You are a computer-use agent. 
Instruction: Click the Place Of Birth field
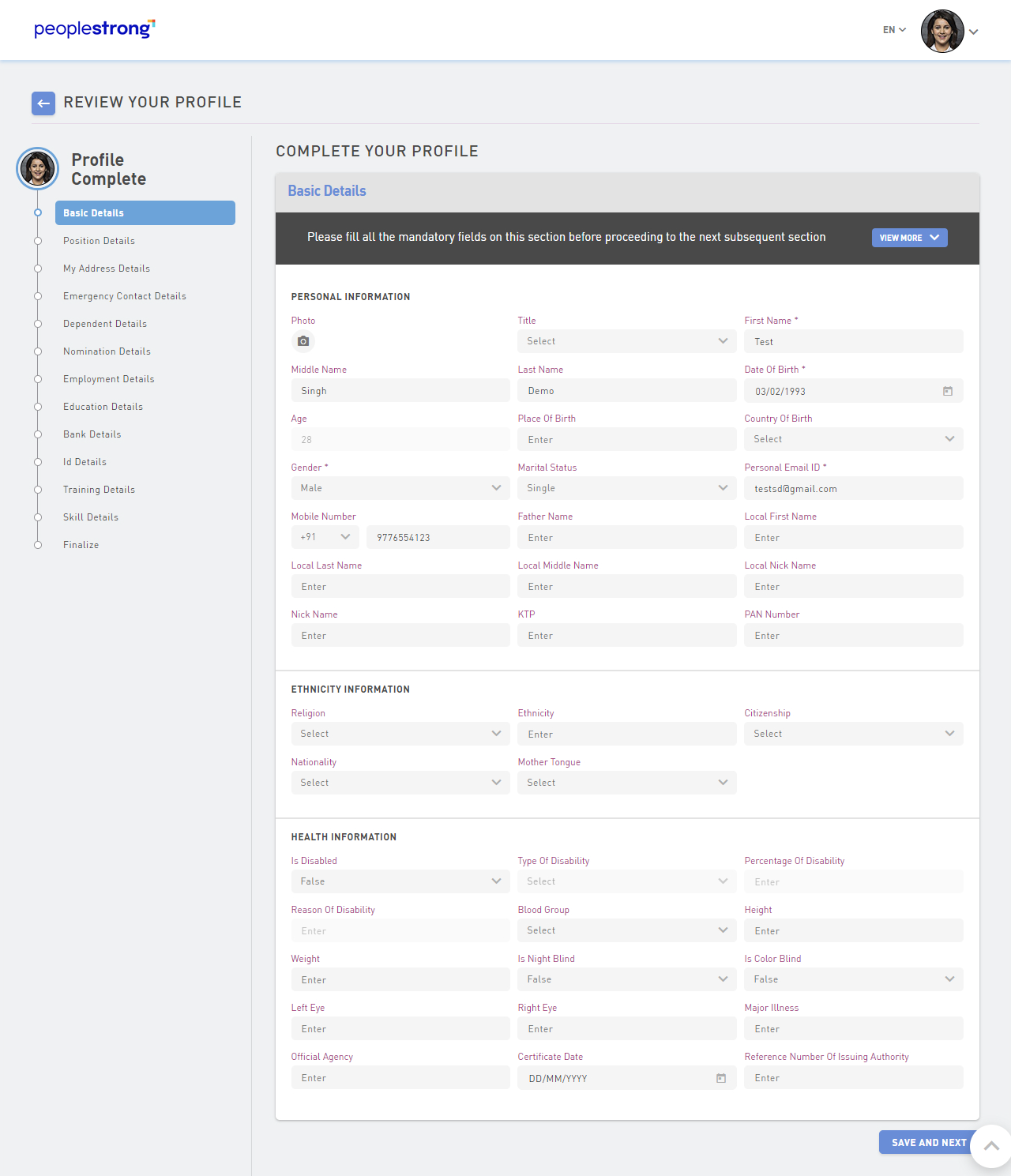pyautogui.click(x=626, y=440)
